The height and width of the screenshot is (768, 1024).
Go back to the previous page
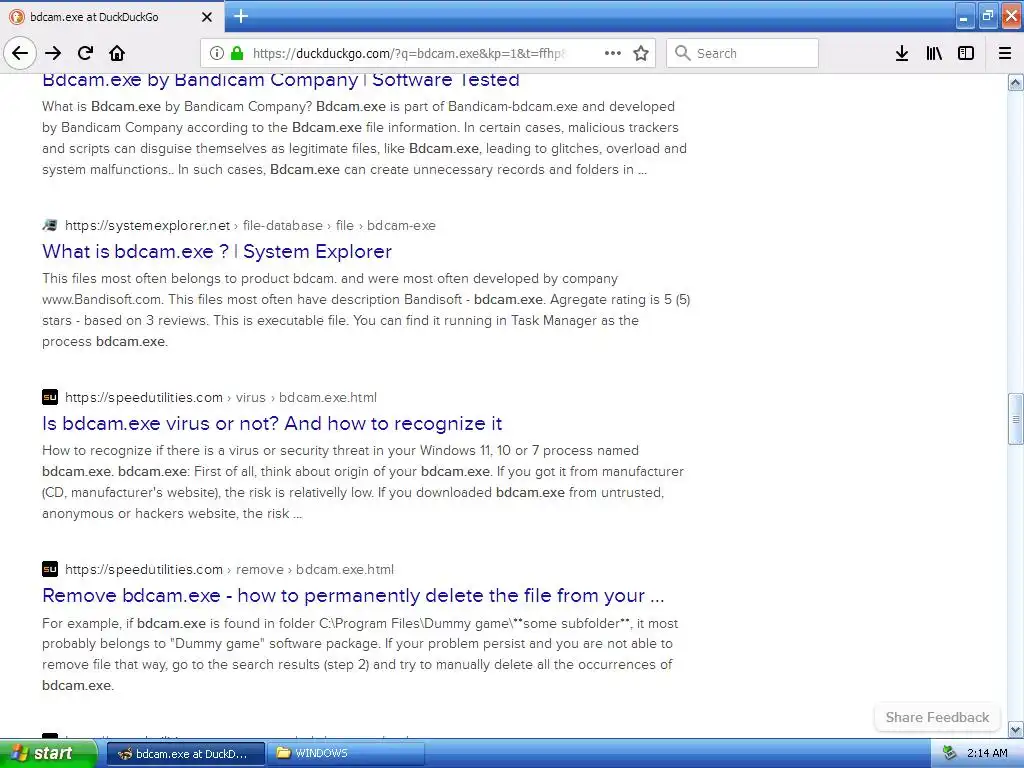(x=20, y=54)
